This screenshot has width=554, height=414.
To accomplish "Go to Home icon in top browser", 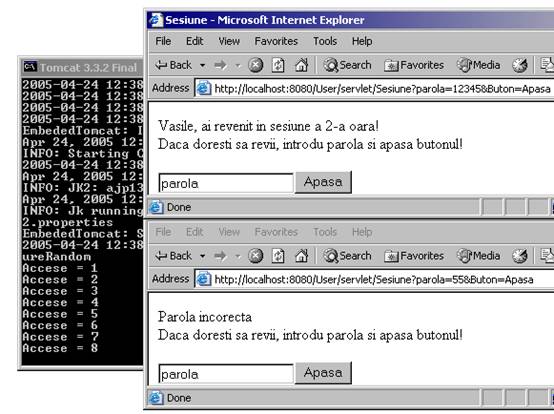I will [301, 65].
